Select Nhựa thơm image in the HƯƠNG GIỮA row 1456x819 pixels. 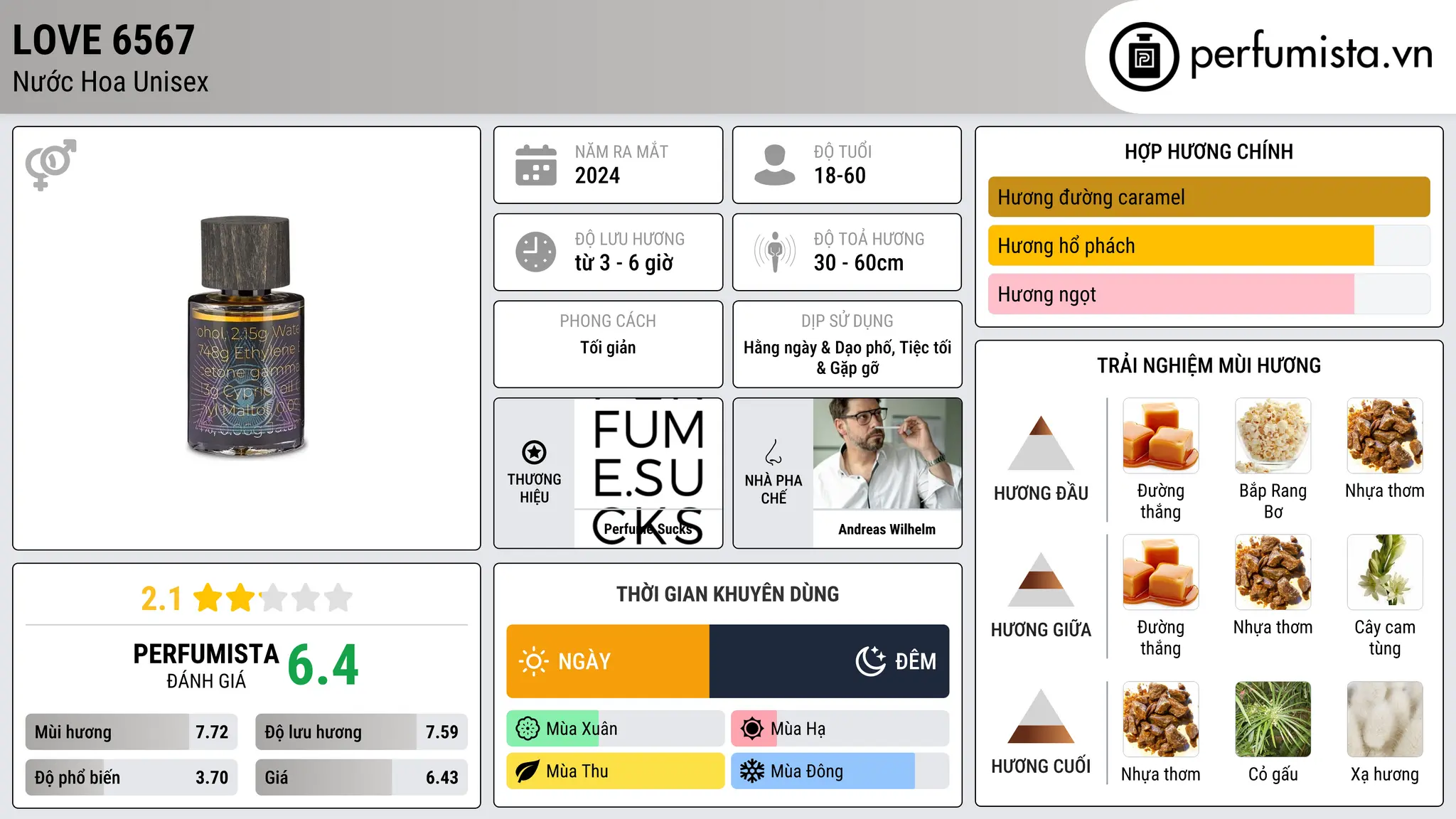[x=1273, y=572]
